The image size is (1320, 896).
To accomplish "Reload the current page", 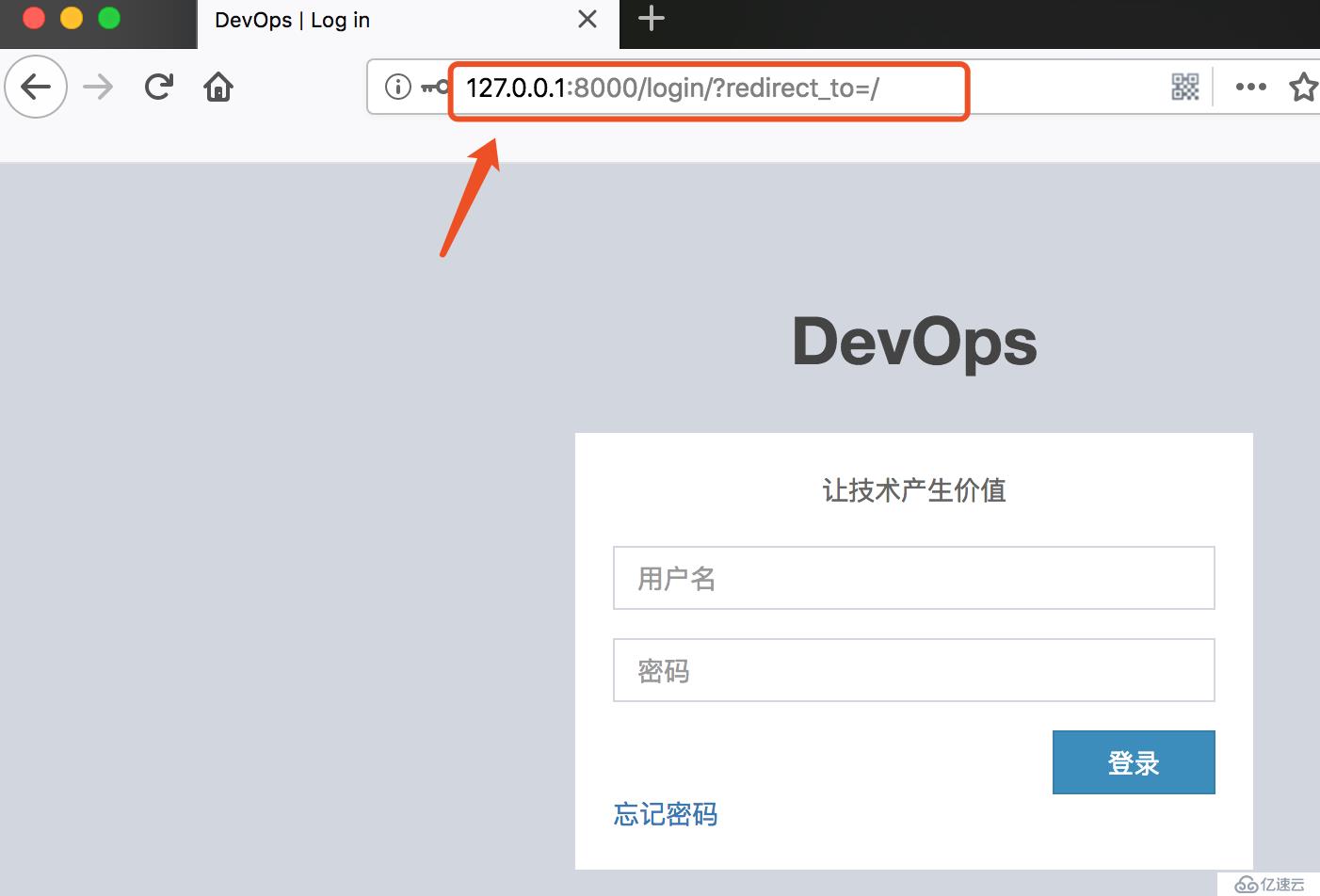I will [x=159, y=87].
